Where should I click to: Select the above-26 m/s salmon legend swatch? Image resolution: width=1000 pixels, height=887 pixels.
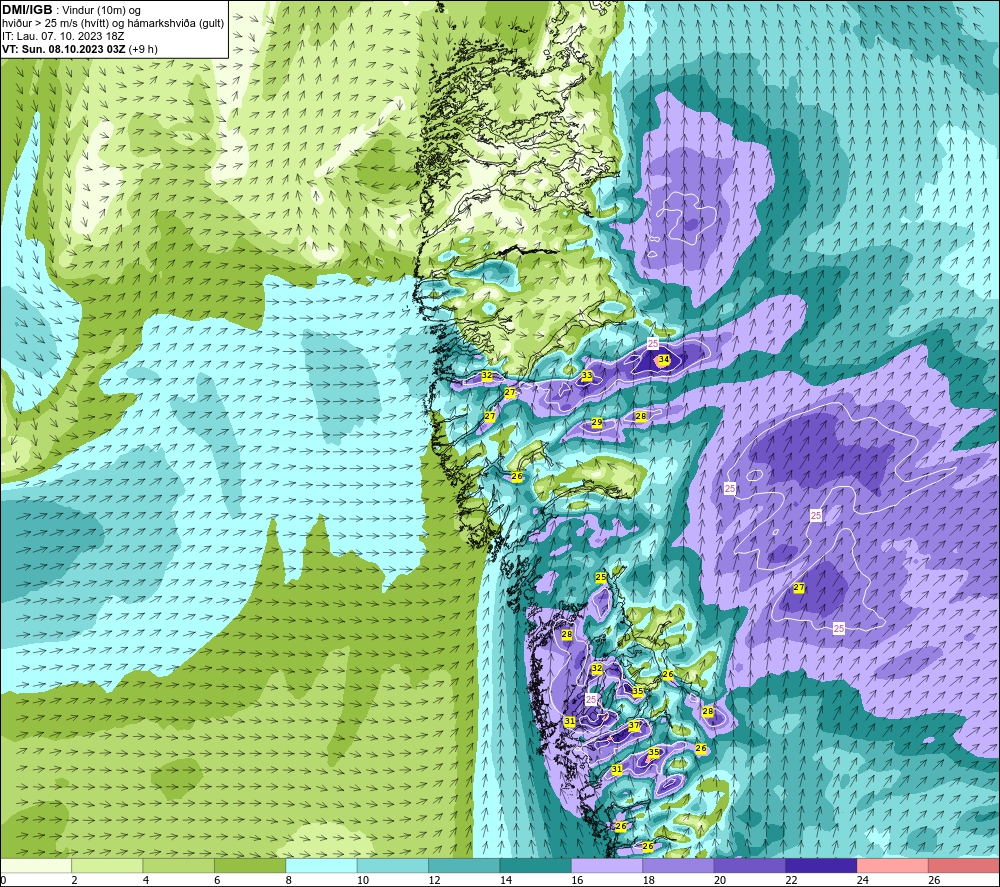click(964, 865)
